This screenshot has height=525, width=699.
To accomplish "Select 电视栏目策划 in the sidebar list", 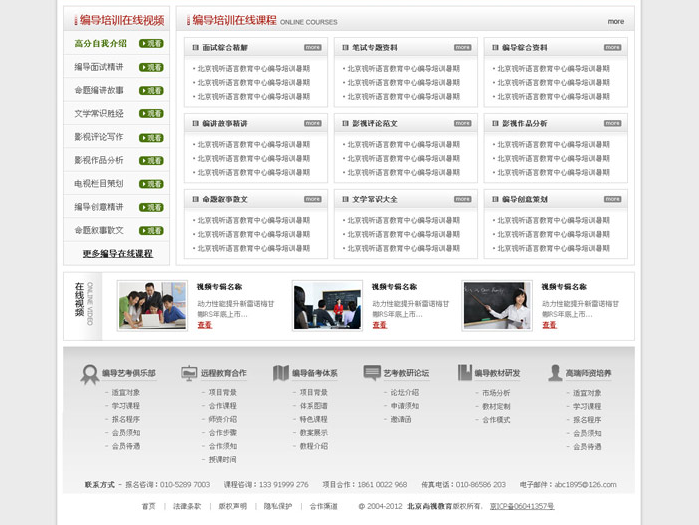I will pyautogui.click(x=99, y=184).
